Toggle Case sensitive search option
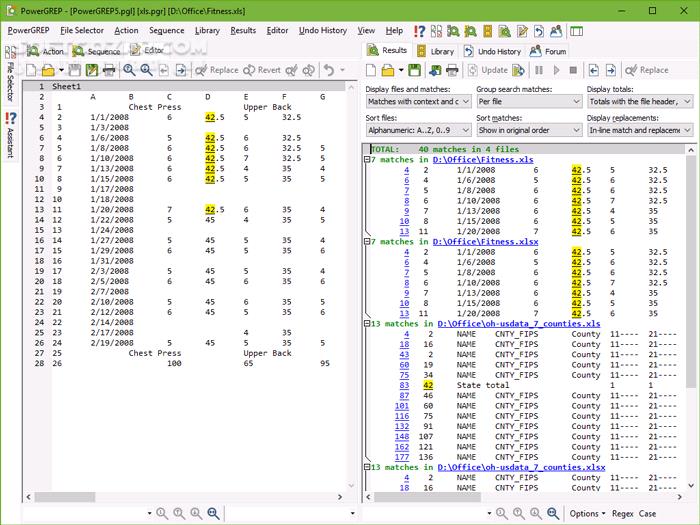The width and height of the screenshot is (700, 525). [x=647, y=514]
